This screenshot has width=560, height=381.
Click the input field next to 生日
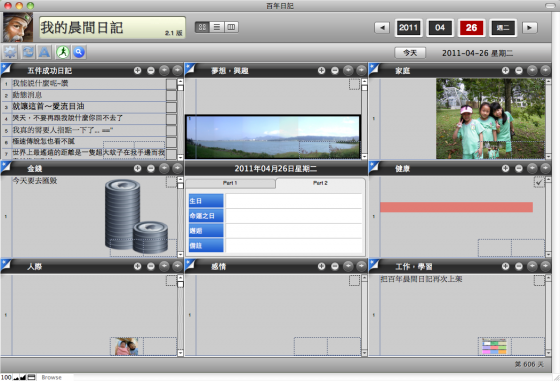[294, 201]
